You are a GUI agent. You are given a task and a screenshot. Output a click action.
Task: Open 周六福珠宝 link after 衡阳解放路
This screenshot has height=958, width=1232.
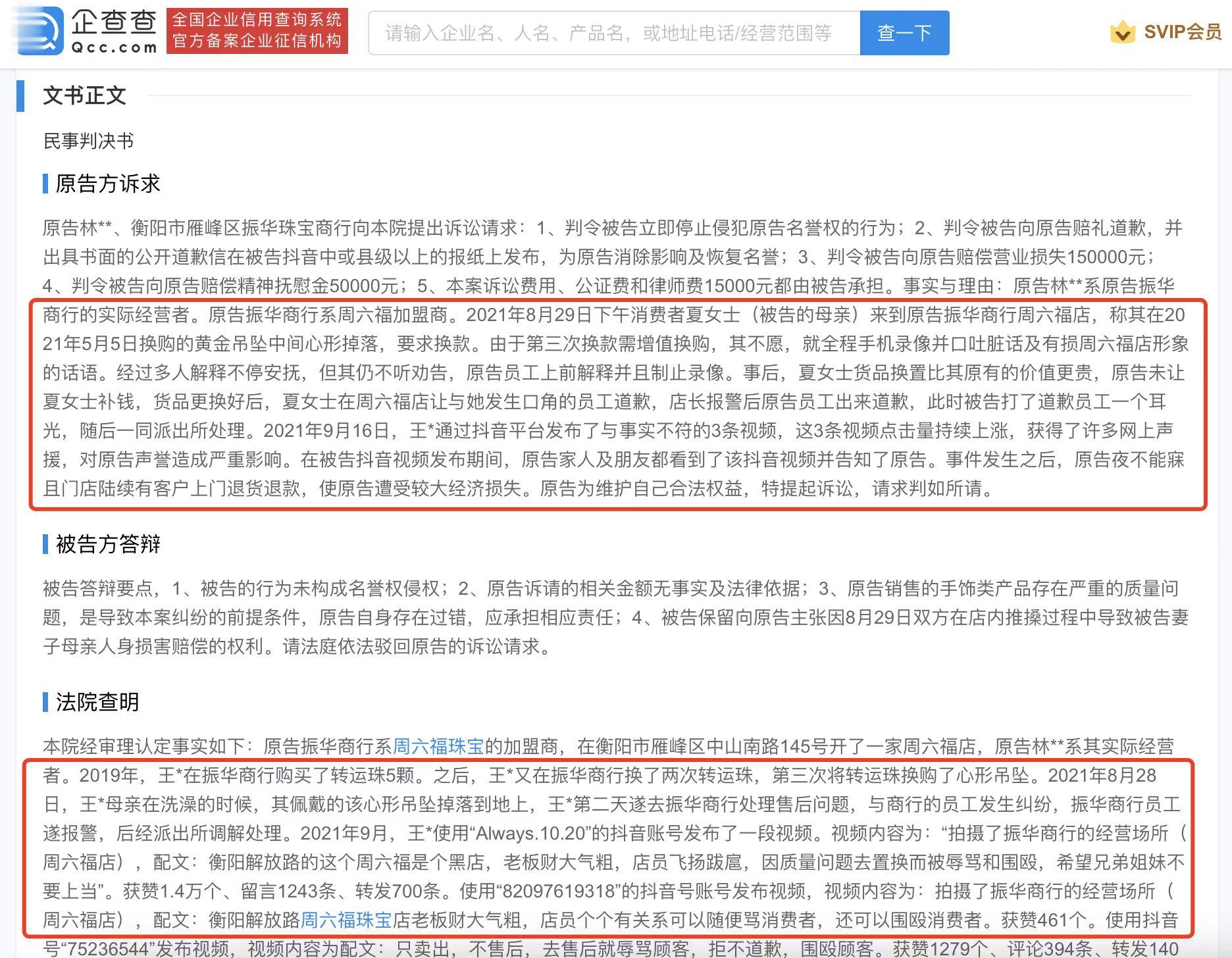(x=346, y=920)
